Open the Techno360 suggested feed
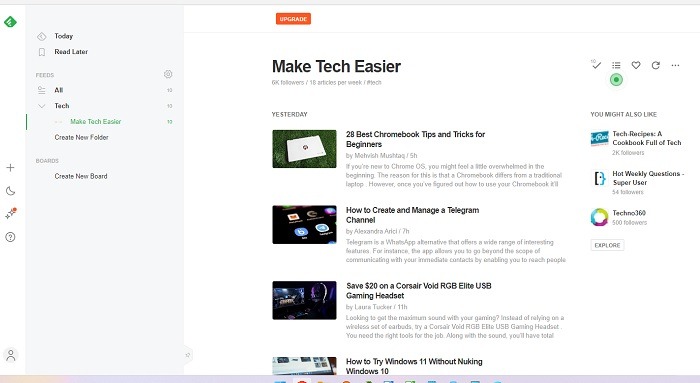Image resolution: width=700 pixels, height=383 pixels. (629, 213)
